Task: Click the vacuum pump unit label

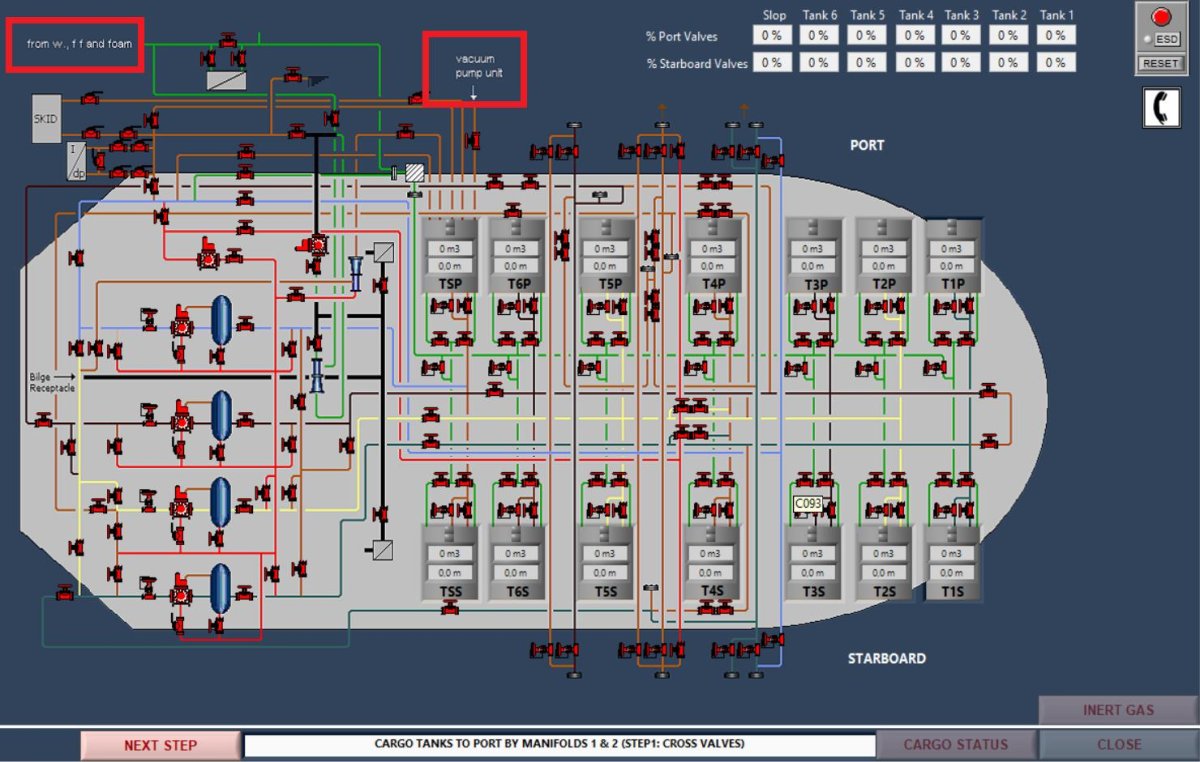Action: (475, 66)
